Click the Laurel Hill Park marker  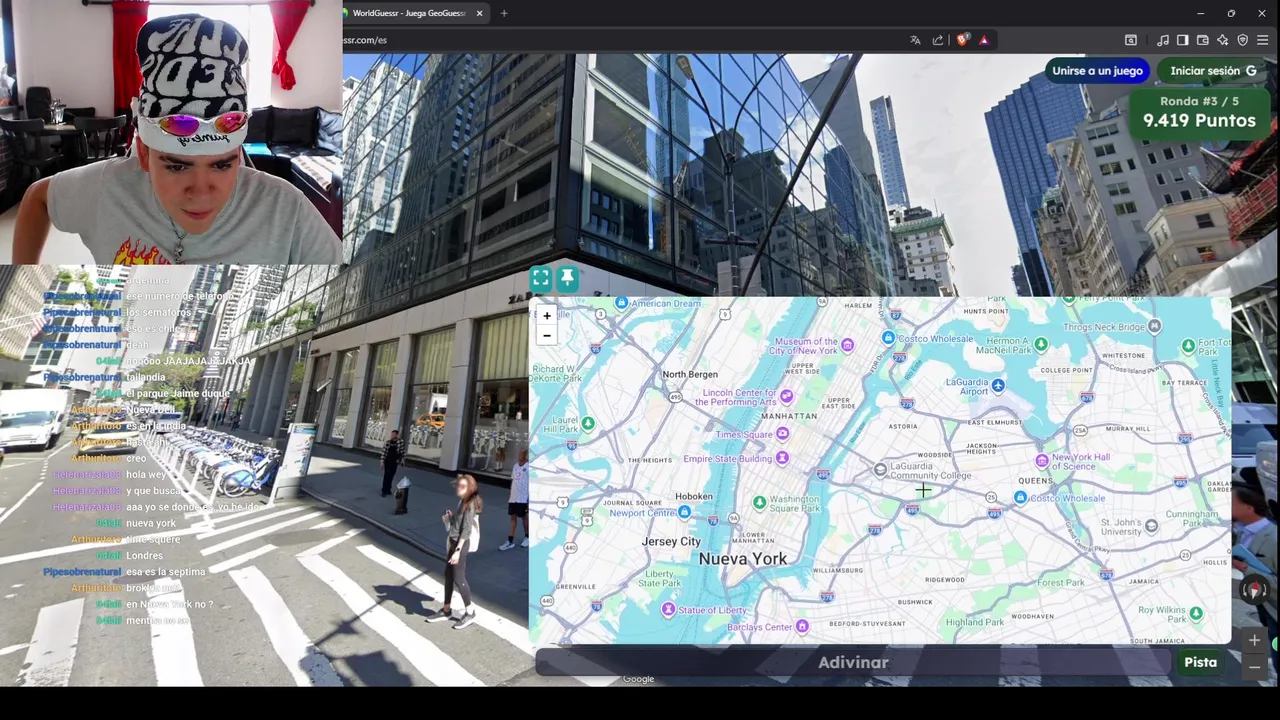(588, 424)
